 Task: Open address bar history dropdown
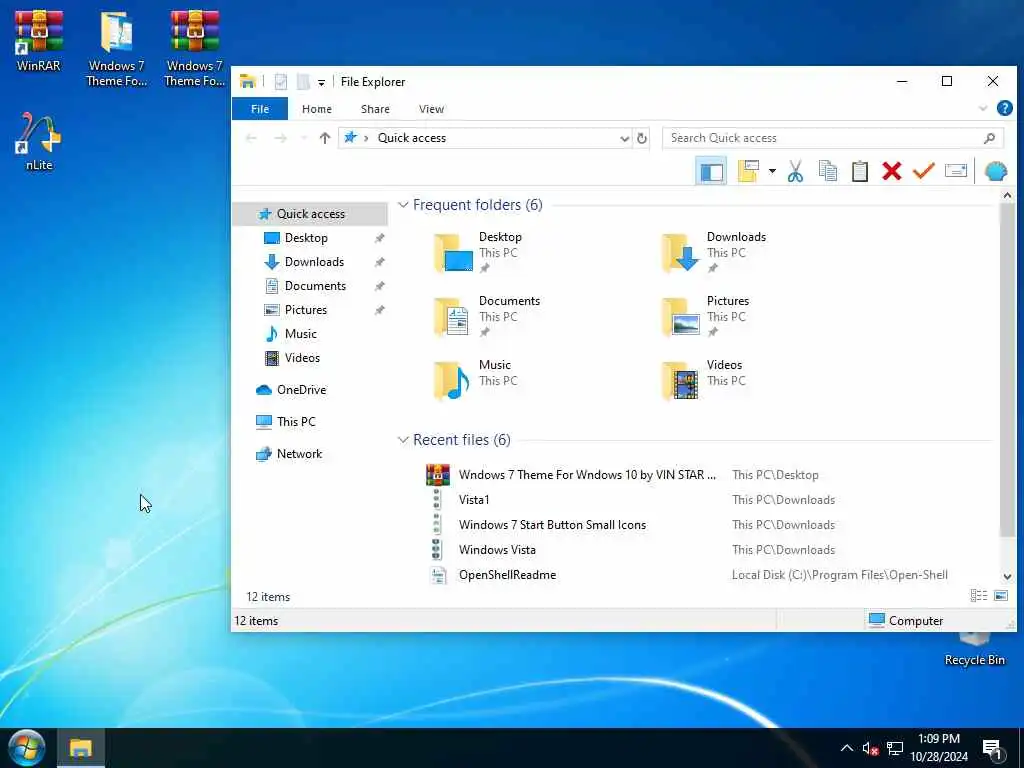(x=624, y=138)
